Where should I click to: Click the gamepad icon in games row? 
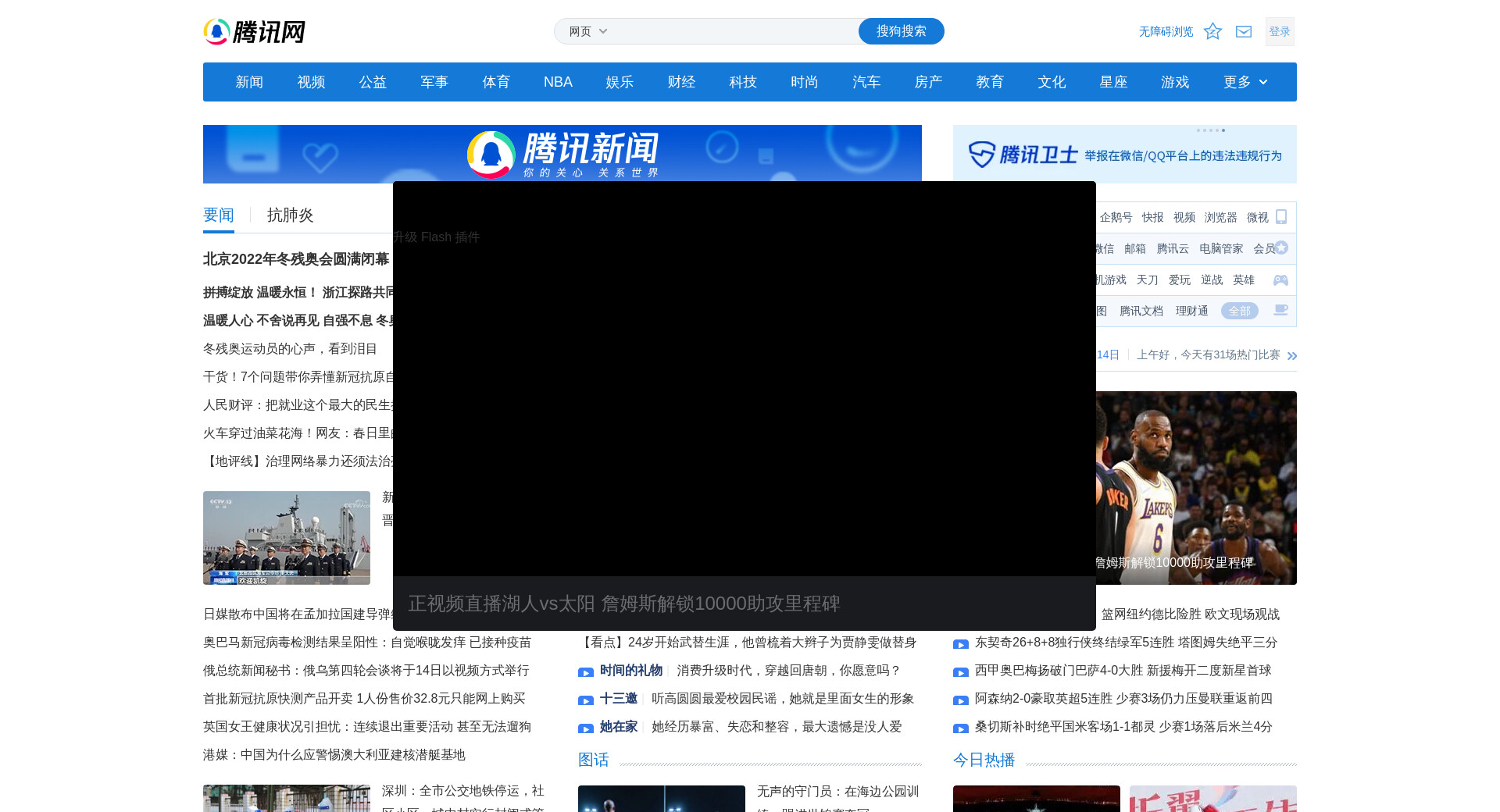(x=1280, y=280)
